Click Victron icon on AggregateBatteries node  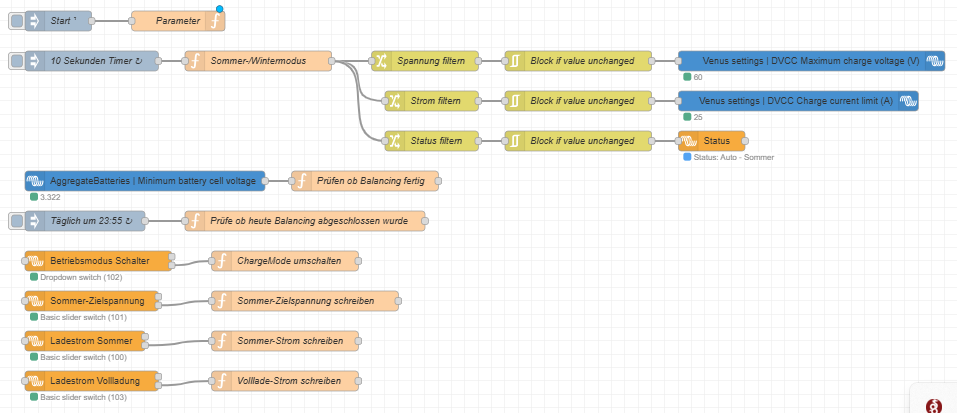click(35, 181)
